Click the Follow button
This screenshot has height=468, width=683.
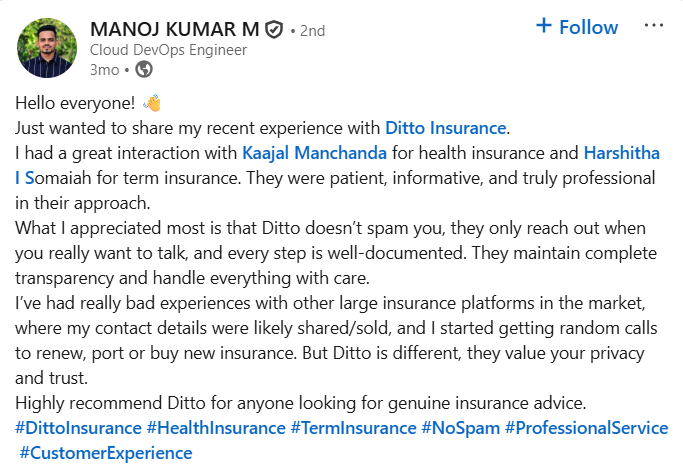(x=577, y=27)
